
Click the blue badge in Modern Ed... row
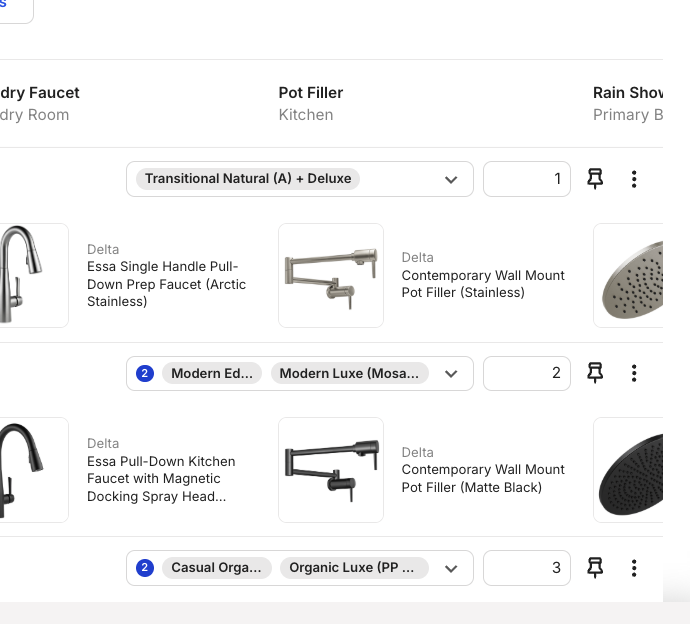click(145, 374)
